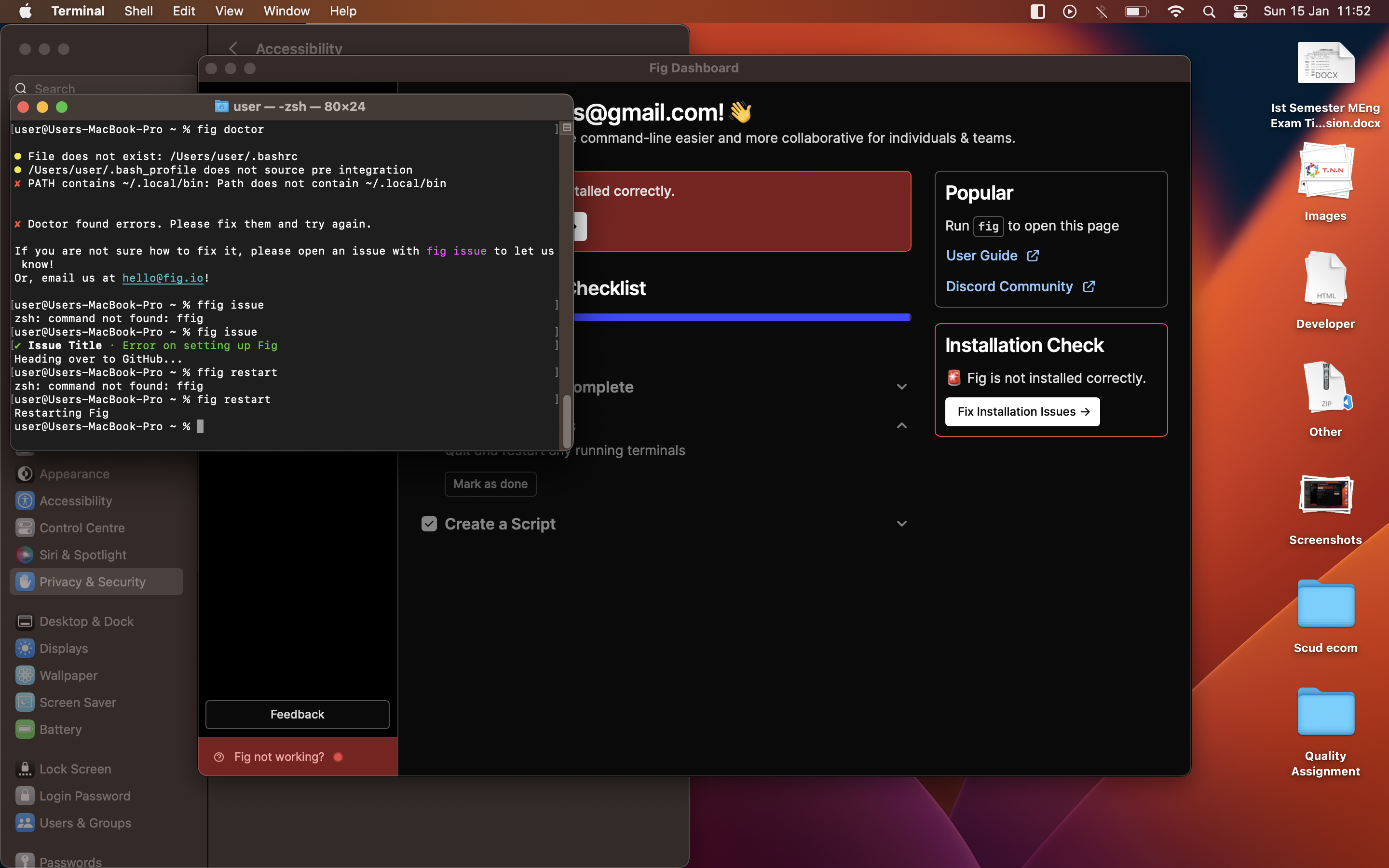
Task: Open Spotlight search in menu bar
Action: [x=1209, y=11]
